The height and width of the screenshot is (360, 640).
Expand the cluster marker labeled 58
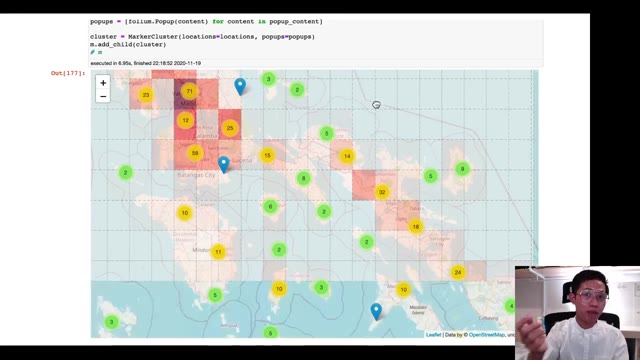click(x=195, y=153)
